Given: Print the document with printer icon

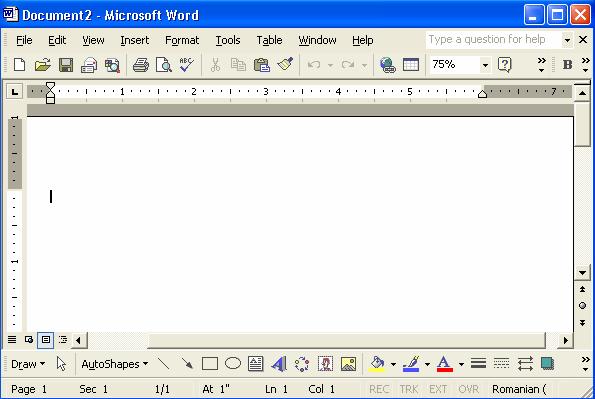Looking at the screenshot, I should tap(141, 65).
